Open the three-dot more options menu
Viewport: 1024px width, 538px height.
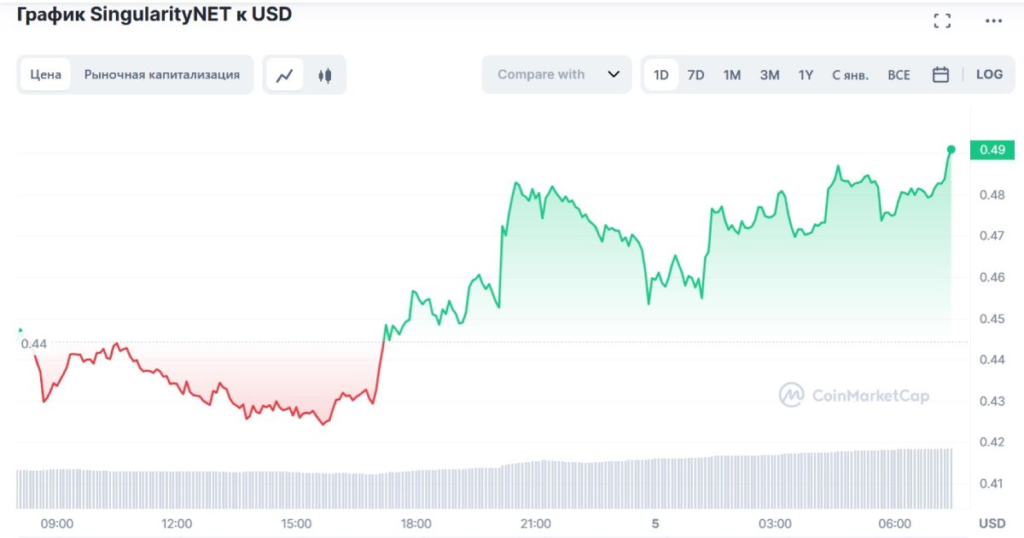pyautogui.click(x=993, y=21)
